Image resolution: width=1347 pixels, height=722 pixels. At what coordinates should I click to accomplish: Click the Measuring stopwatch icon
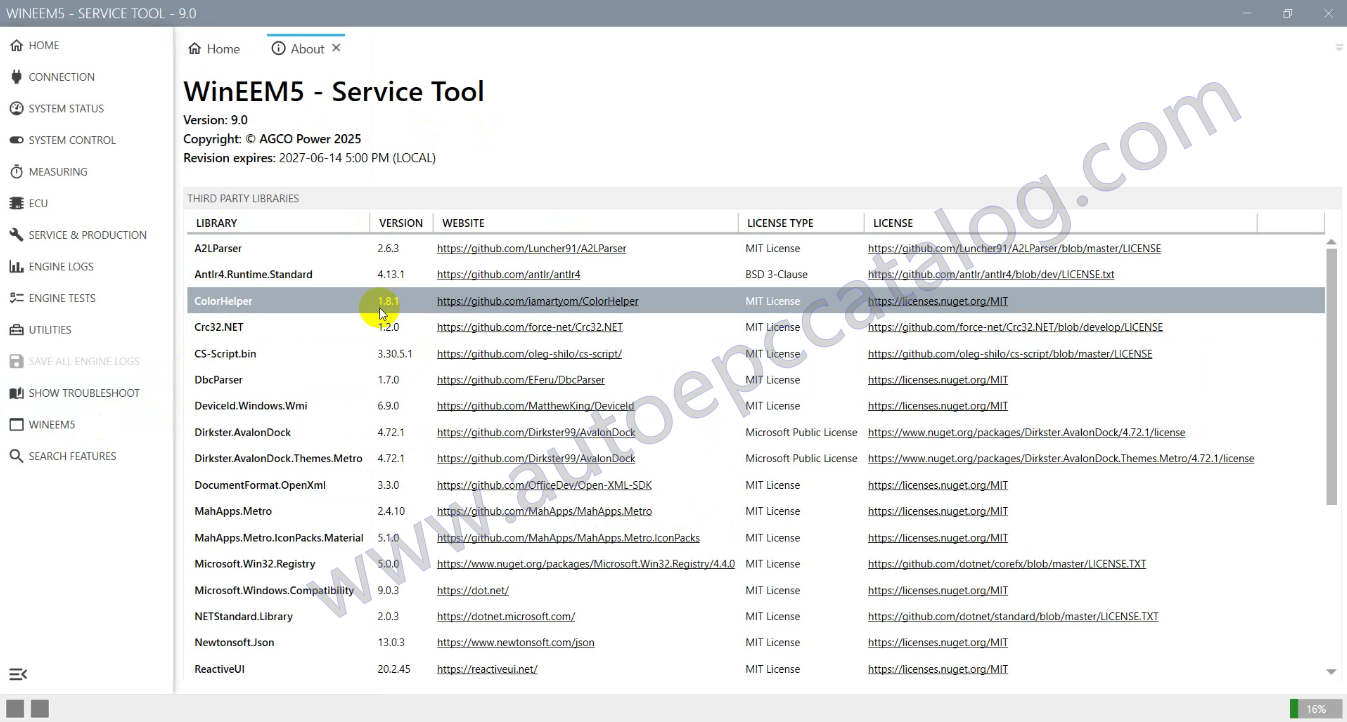pos(16,172)
